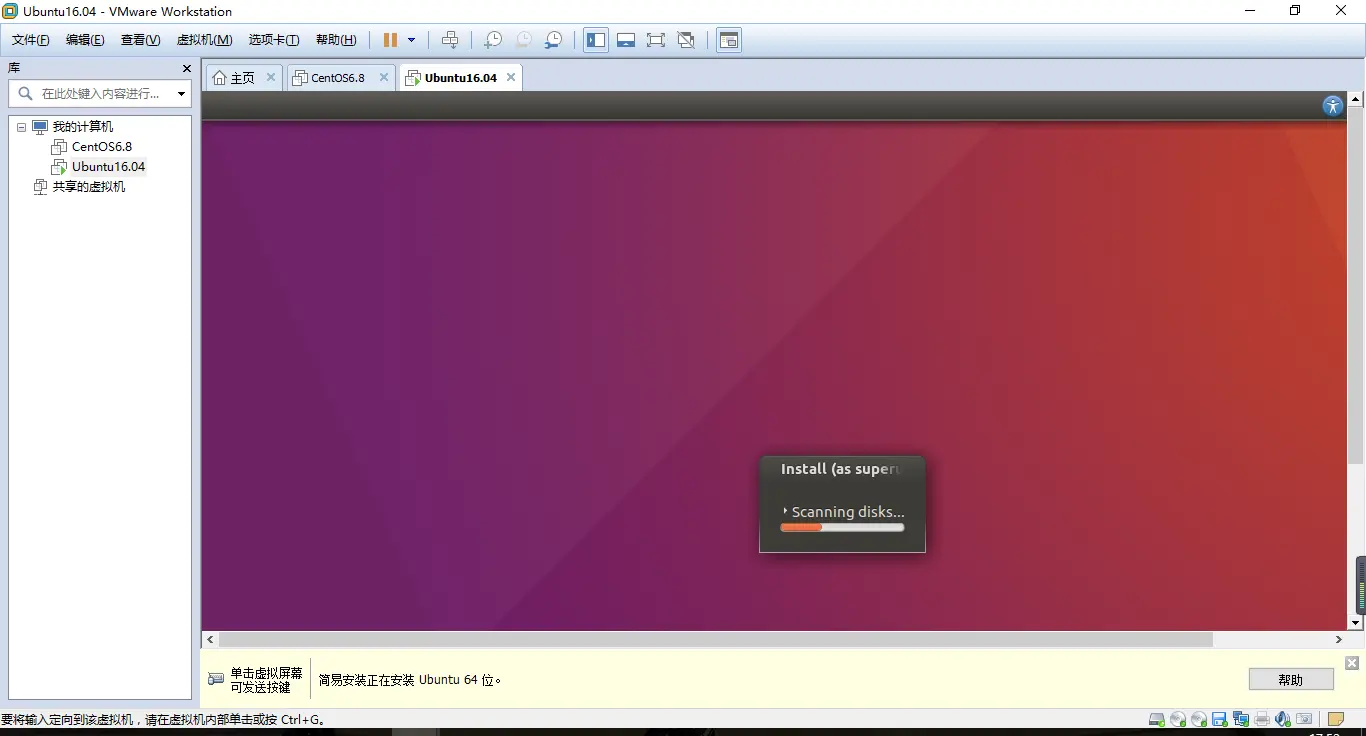Click the network adapter status icon

coord(1241,719)
